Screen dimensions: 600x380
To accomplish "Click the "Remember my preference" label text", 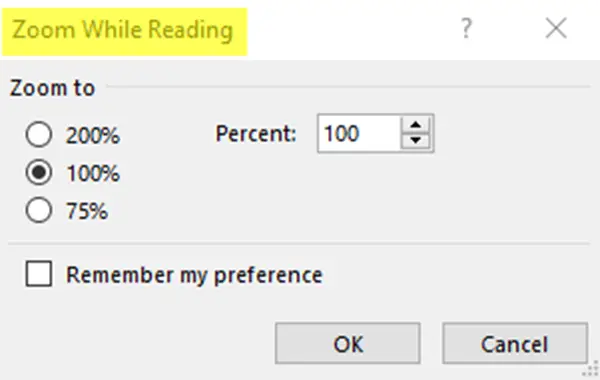I will tap(194, 275).
